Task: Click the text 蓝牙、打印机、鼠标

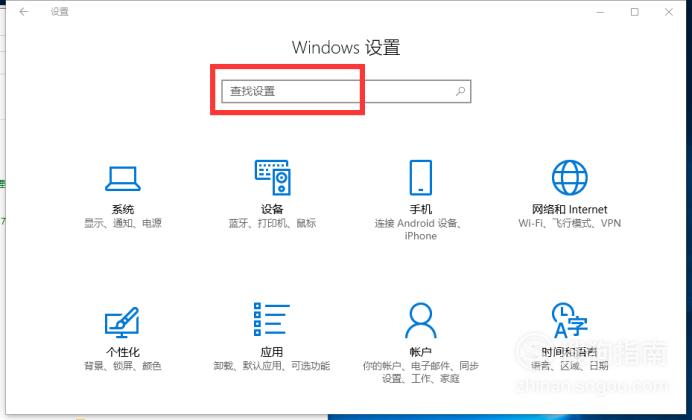Action: [272, 223]
